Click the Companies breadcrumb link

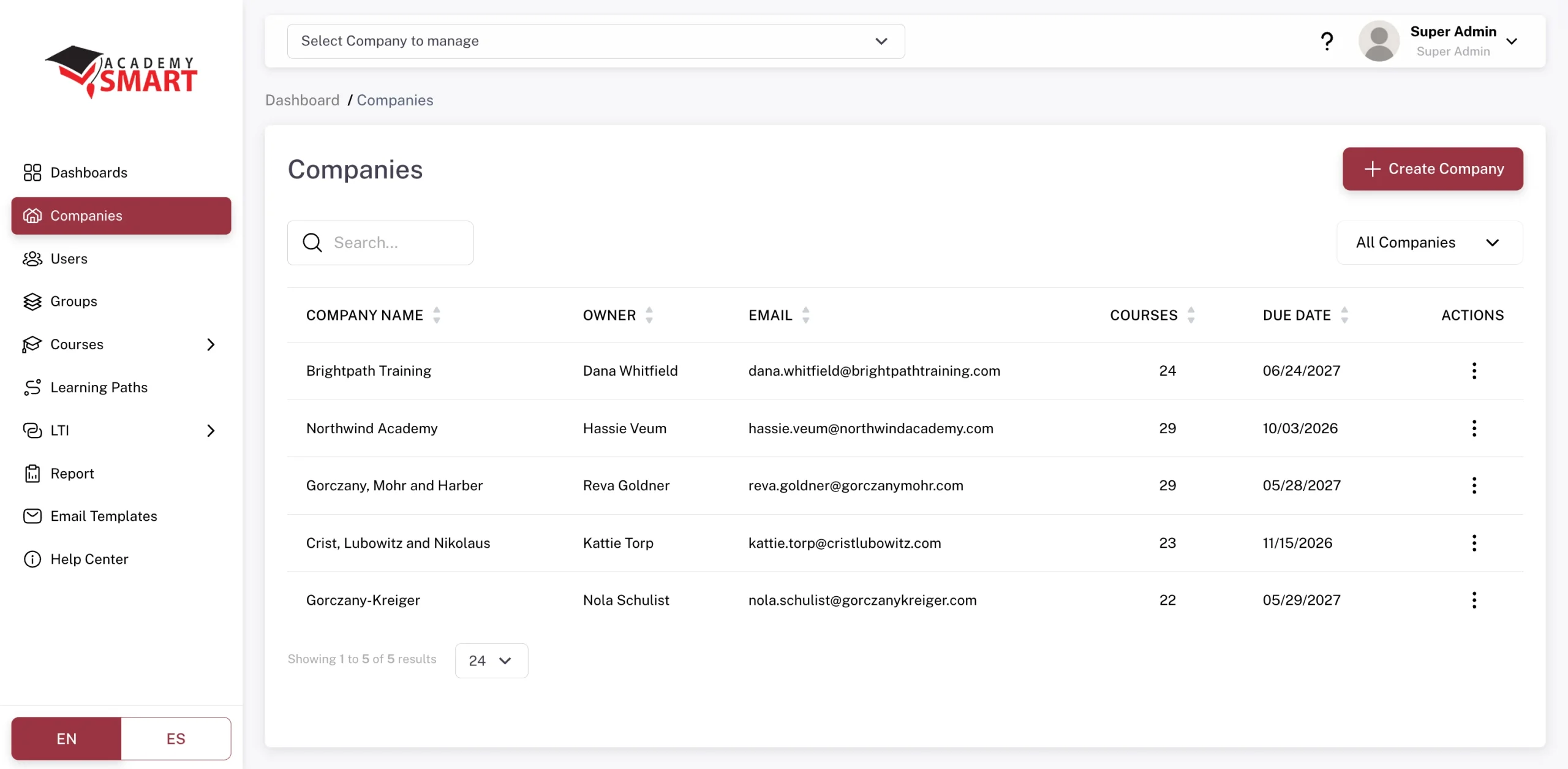pos(395,100)
